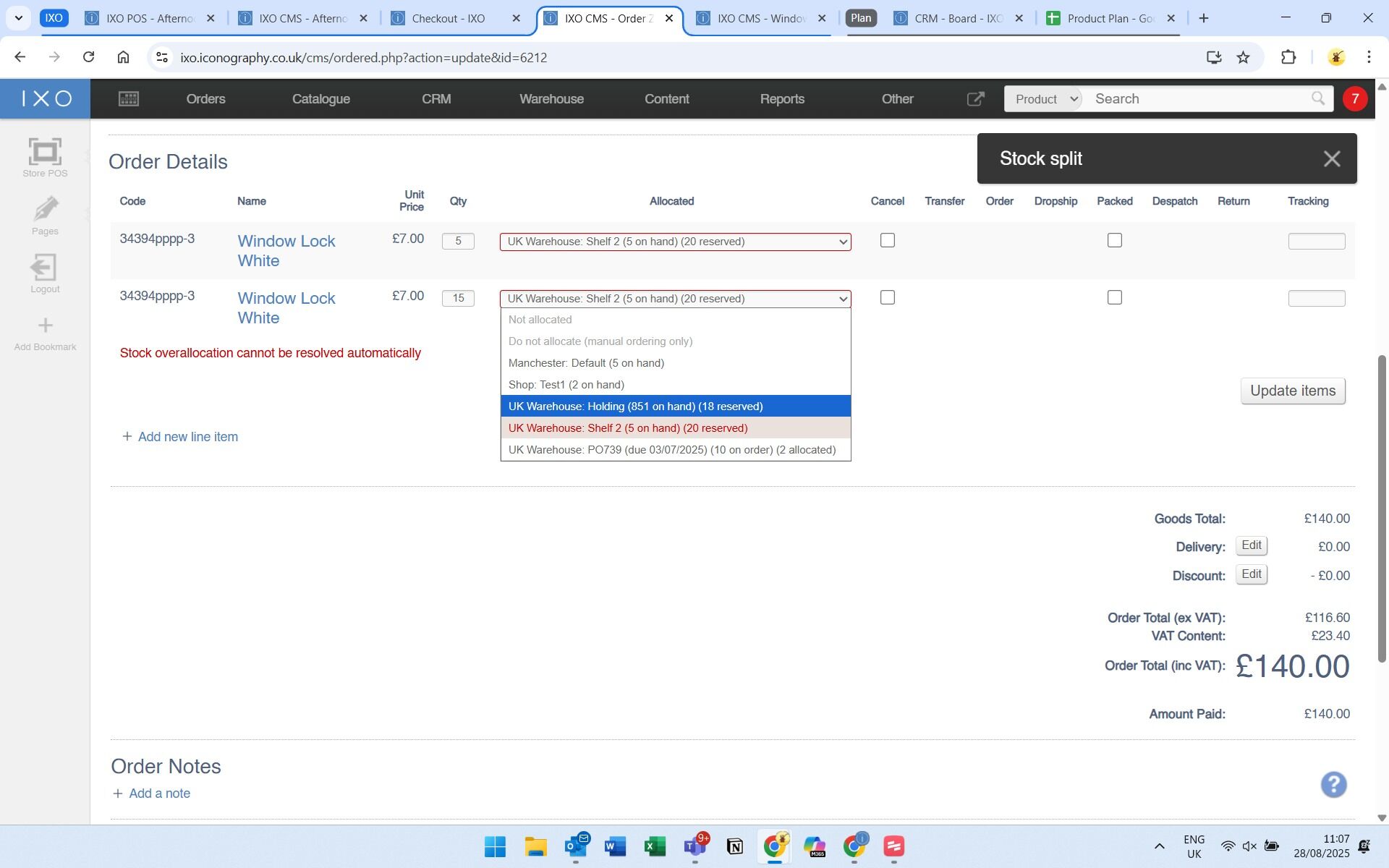Click the Update items button

(x=1292, y=391)
